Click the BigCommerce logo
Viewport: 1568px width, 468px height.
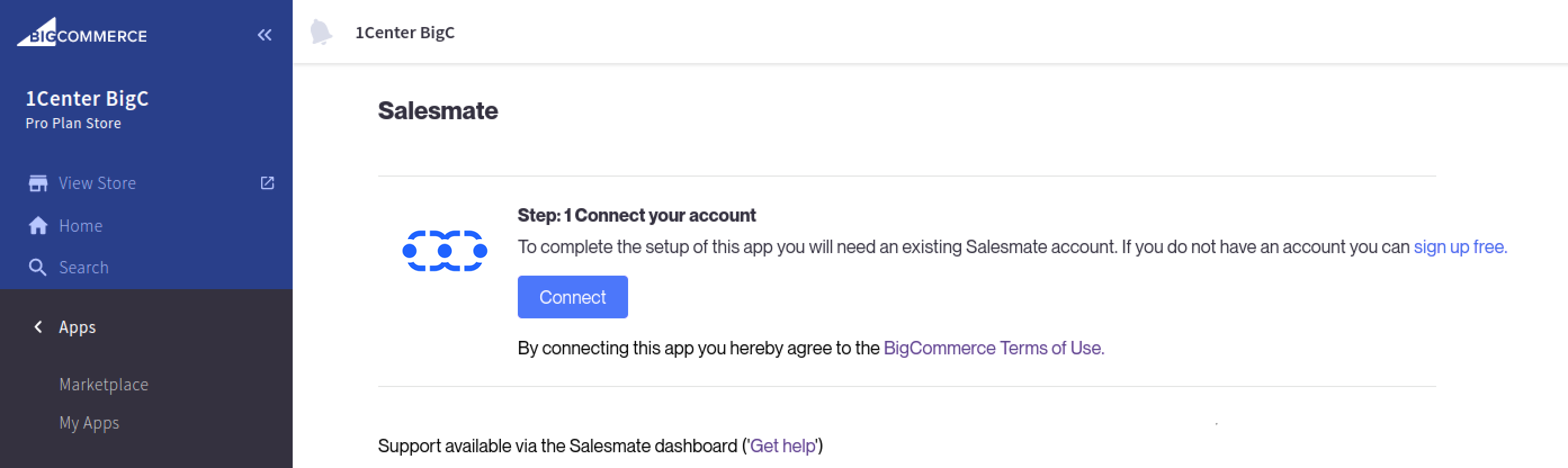click(x=82, y=32)
